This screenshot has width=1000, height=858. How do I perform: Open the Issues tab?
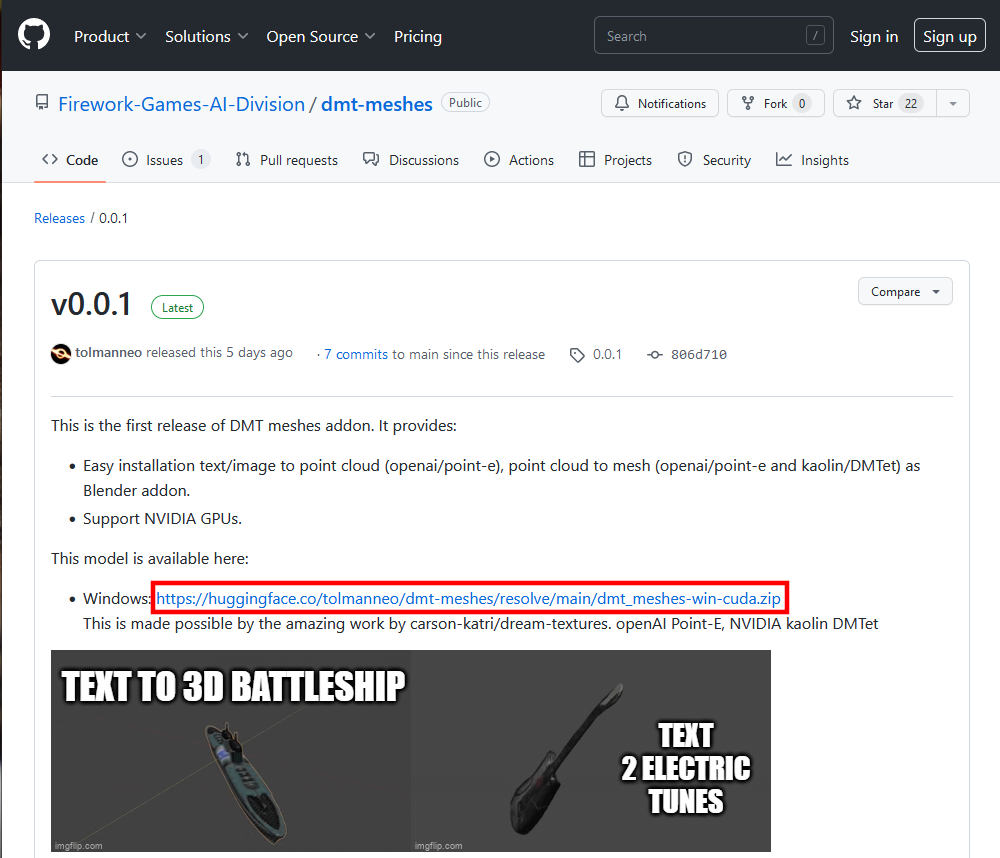point(165,160)
